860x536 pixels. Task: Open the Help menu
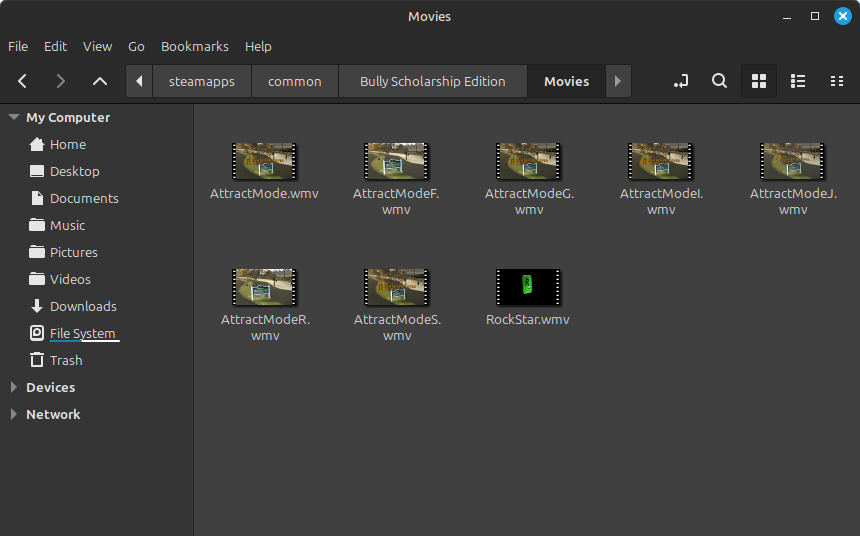point(258,47)
